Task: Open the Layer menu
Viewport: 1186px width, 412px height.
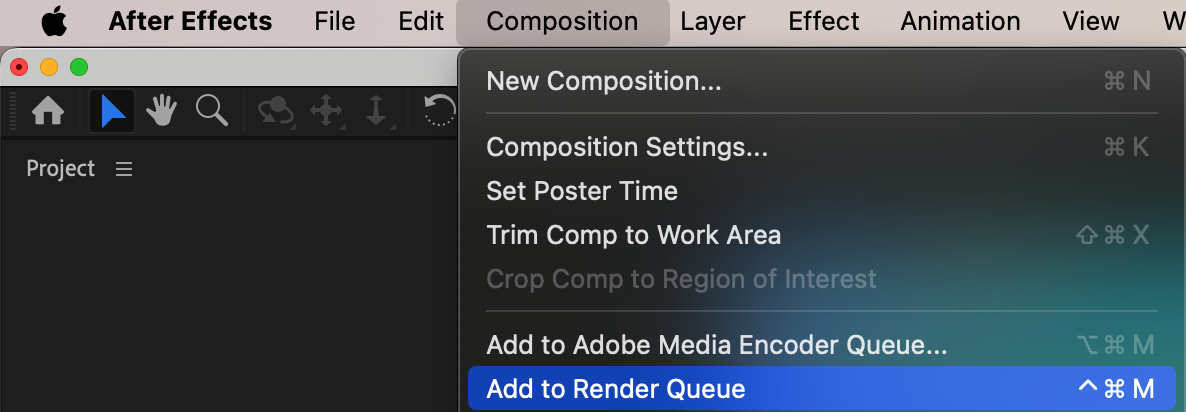Action: tap(713, 21)
